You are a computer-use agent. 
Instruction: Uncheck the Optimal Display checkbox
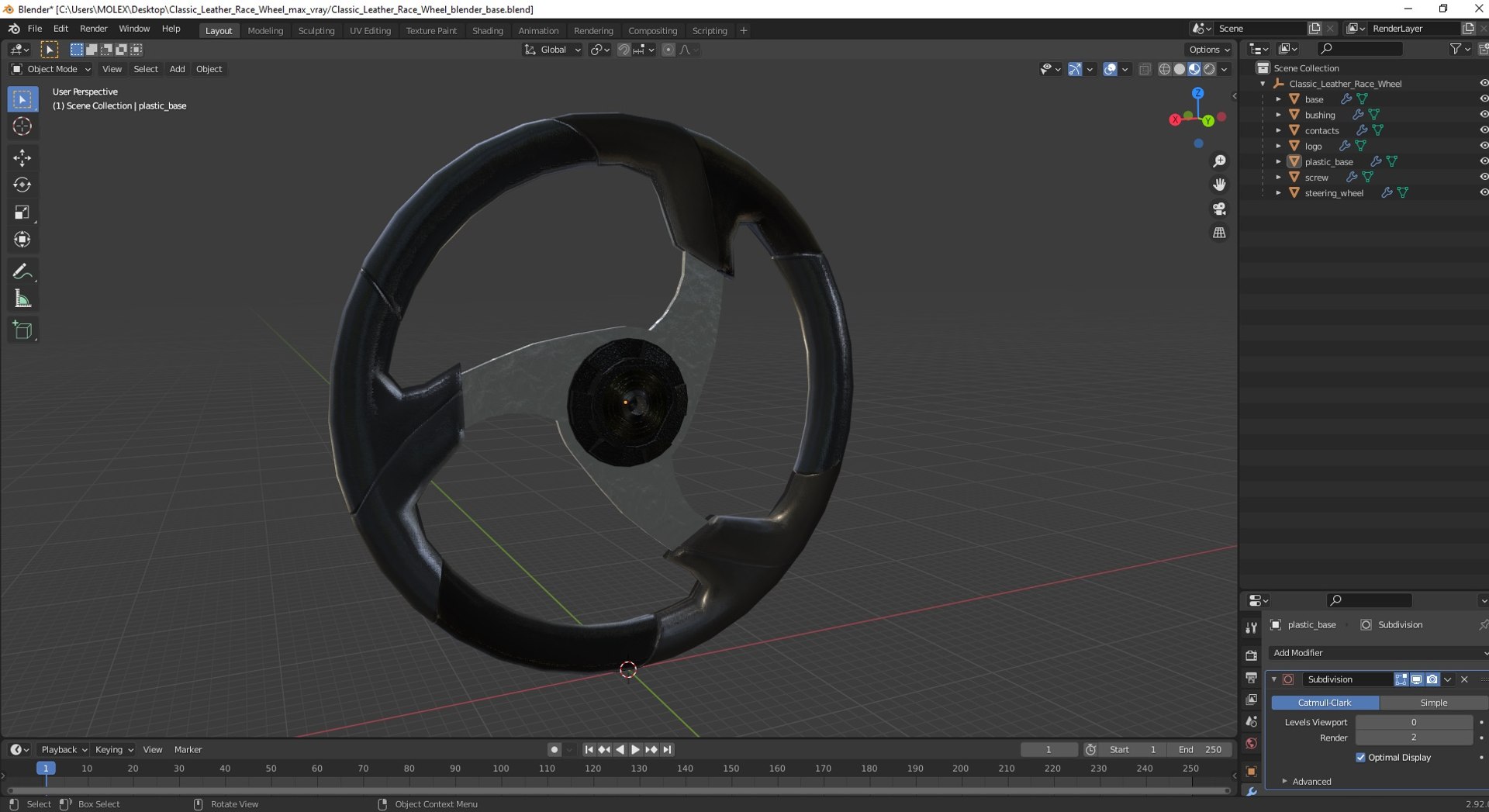[1360, 758]
